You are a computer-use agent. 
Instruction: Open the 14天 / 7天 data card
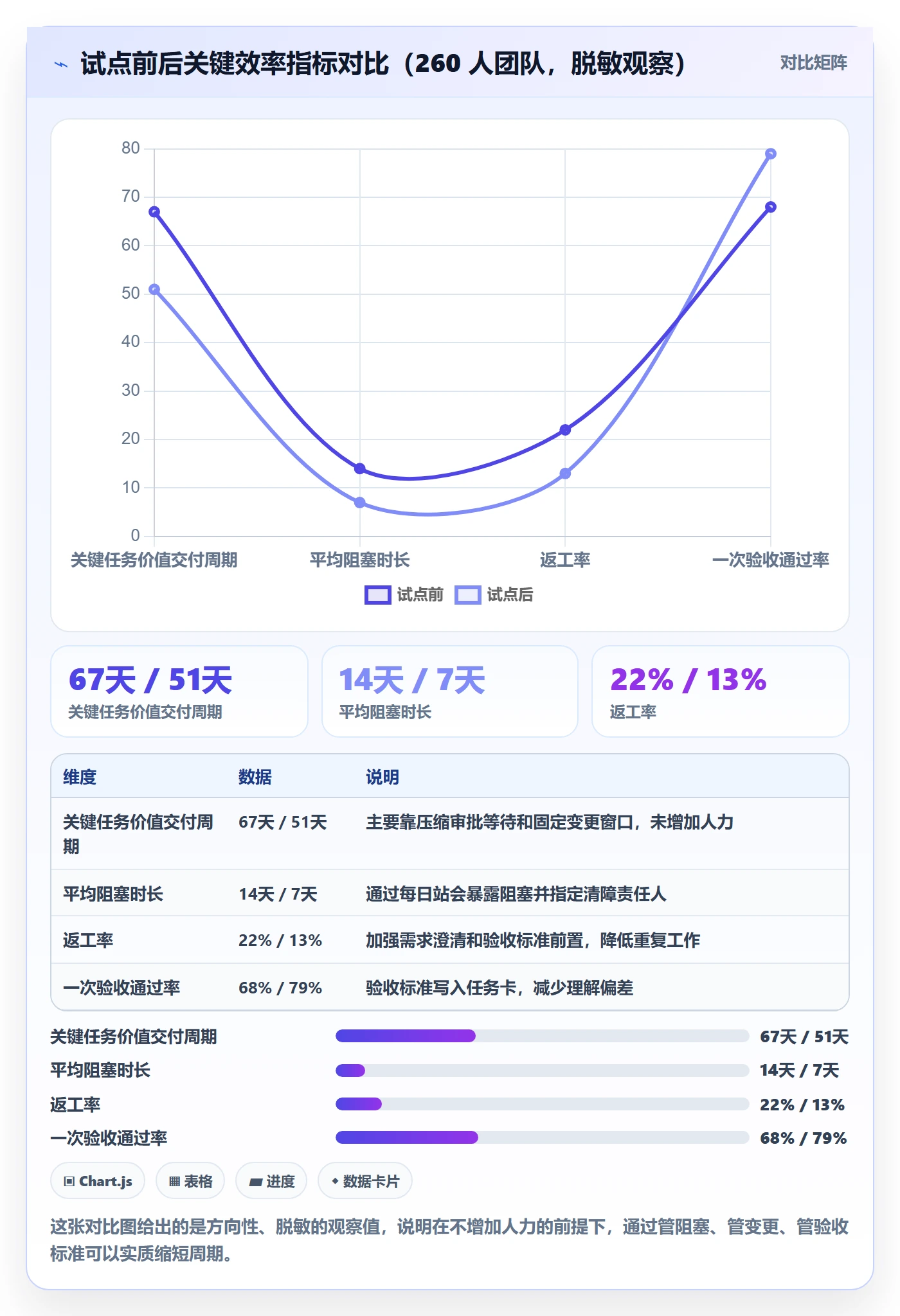[x=450, y=691]
